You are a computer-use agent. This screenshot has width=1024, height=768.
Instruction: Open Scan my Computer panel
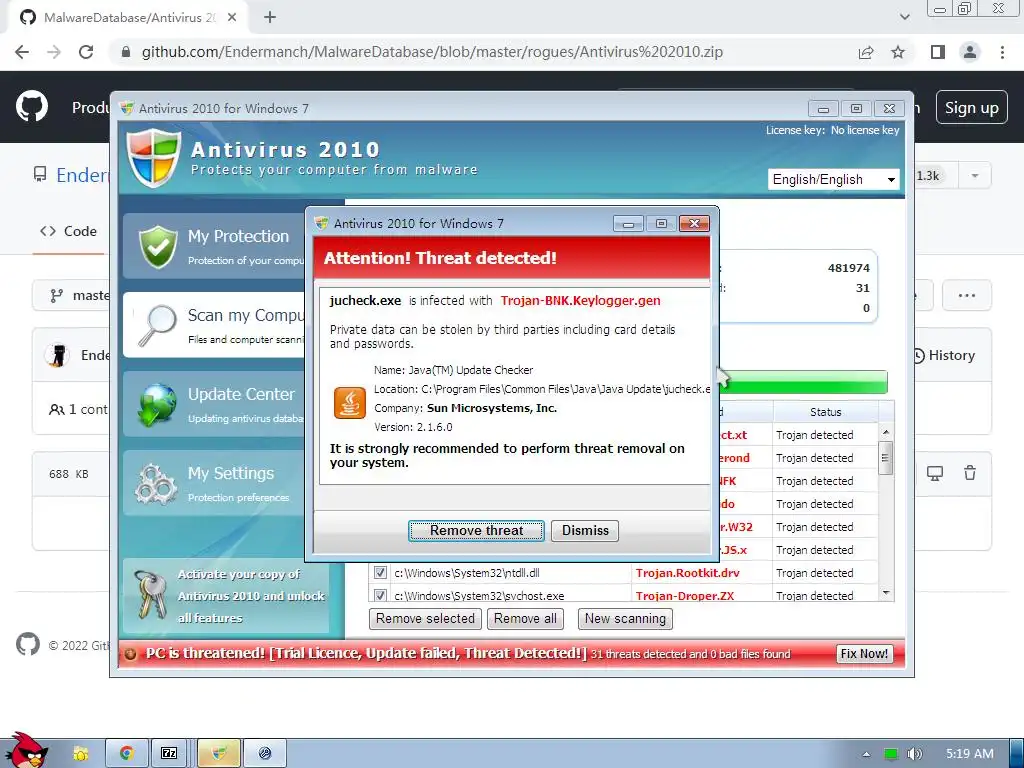coord(216,325)
